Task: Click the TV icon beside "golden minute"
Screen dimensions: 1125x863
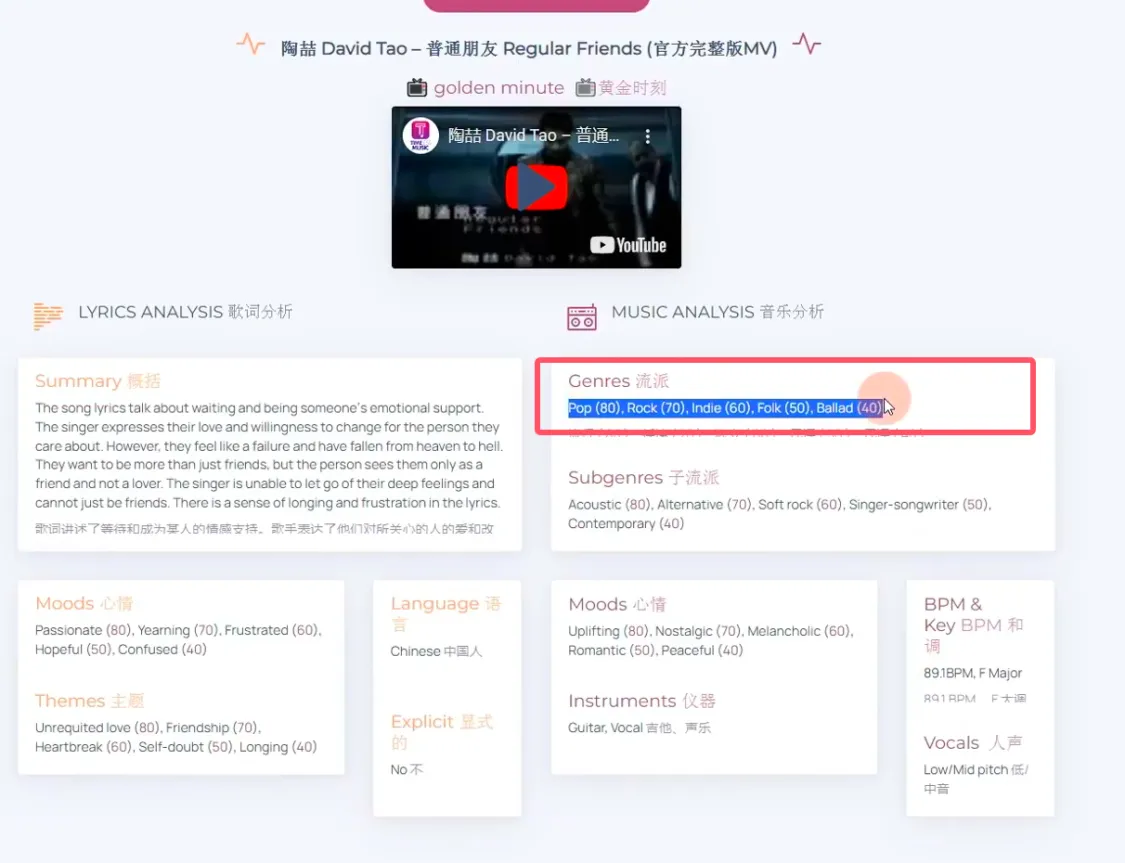Action: (x=418, y=88)
